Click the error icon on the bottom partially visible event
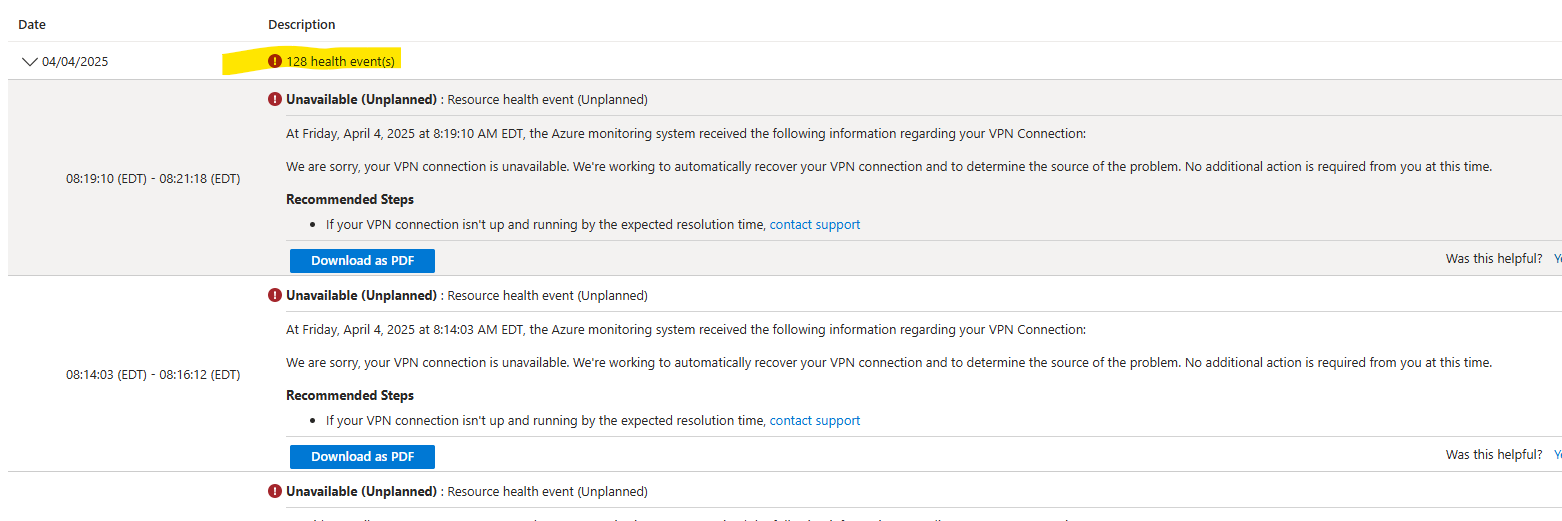The image size is (1562, 521). tap(275, 492)
